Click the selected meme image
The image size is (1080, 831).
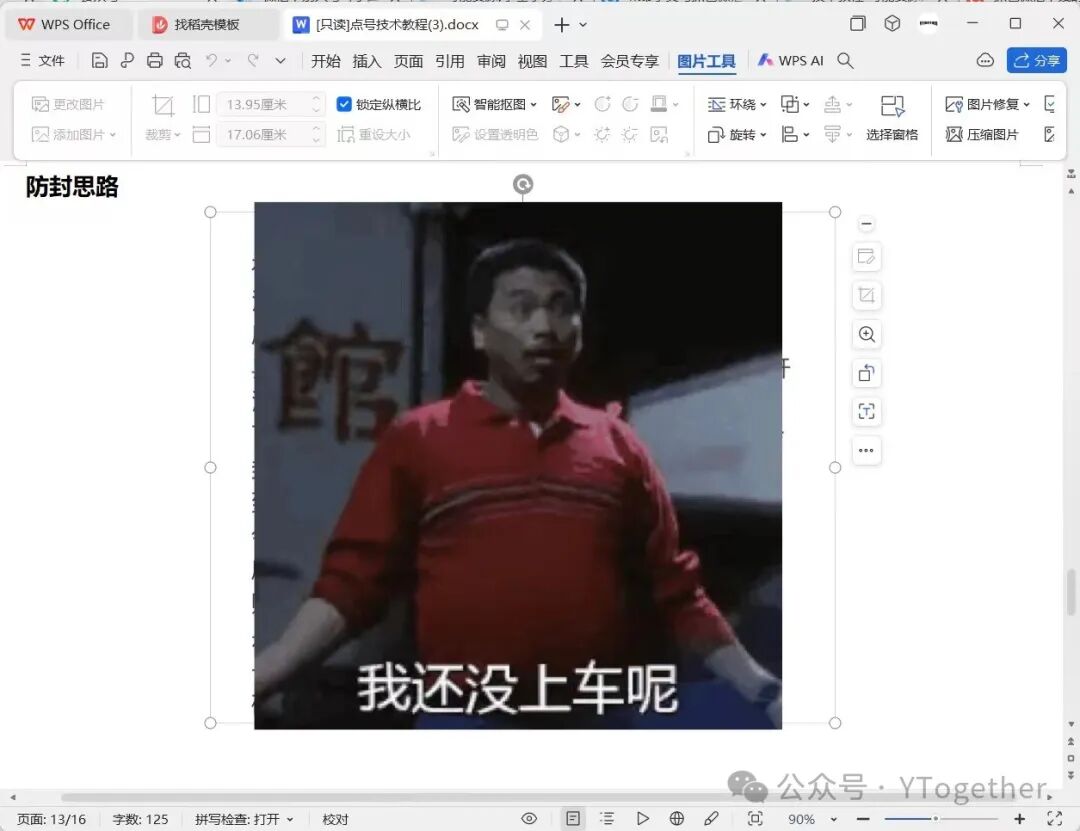click(518, 466)
